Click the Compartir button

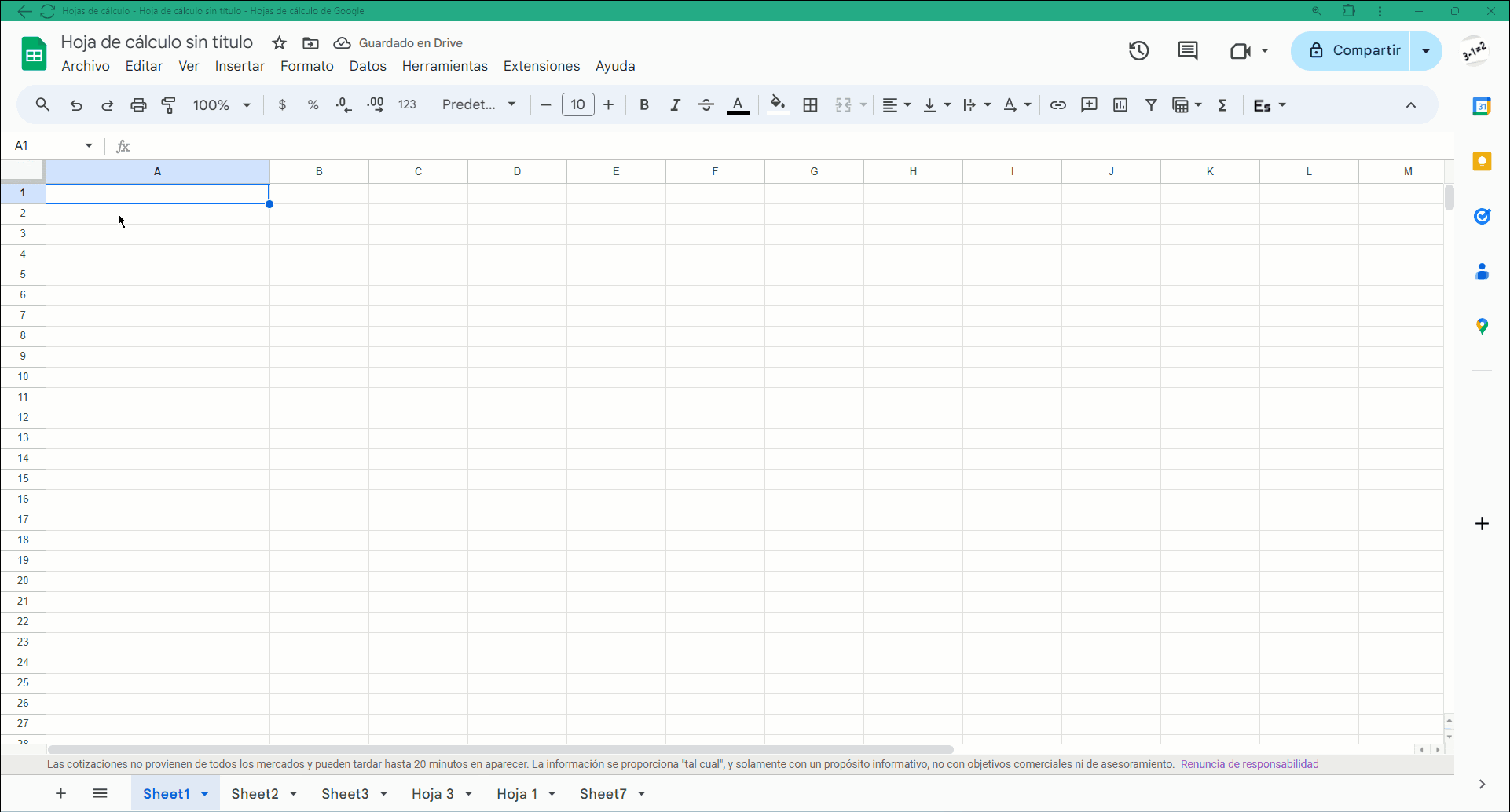pyautogui.click(x=1351, y=51)
